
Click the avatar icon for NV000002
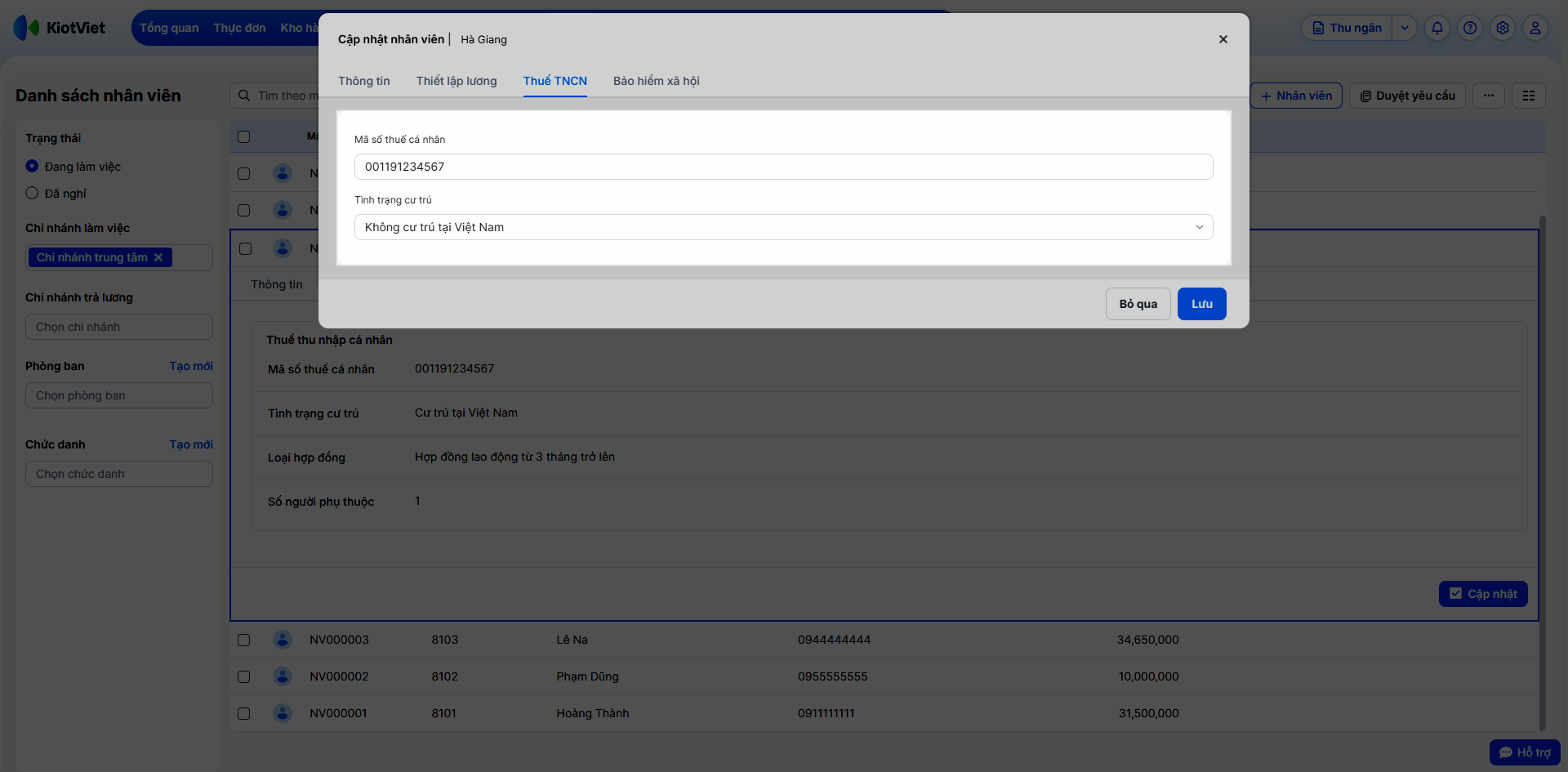(x=283, y=676)
